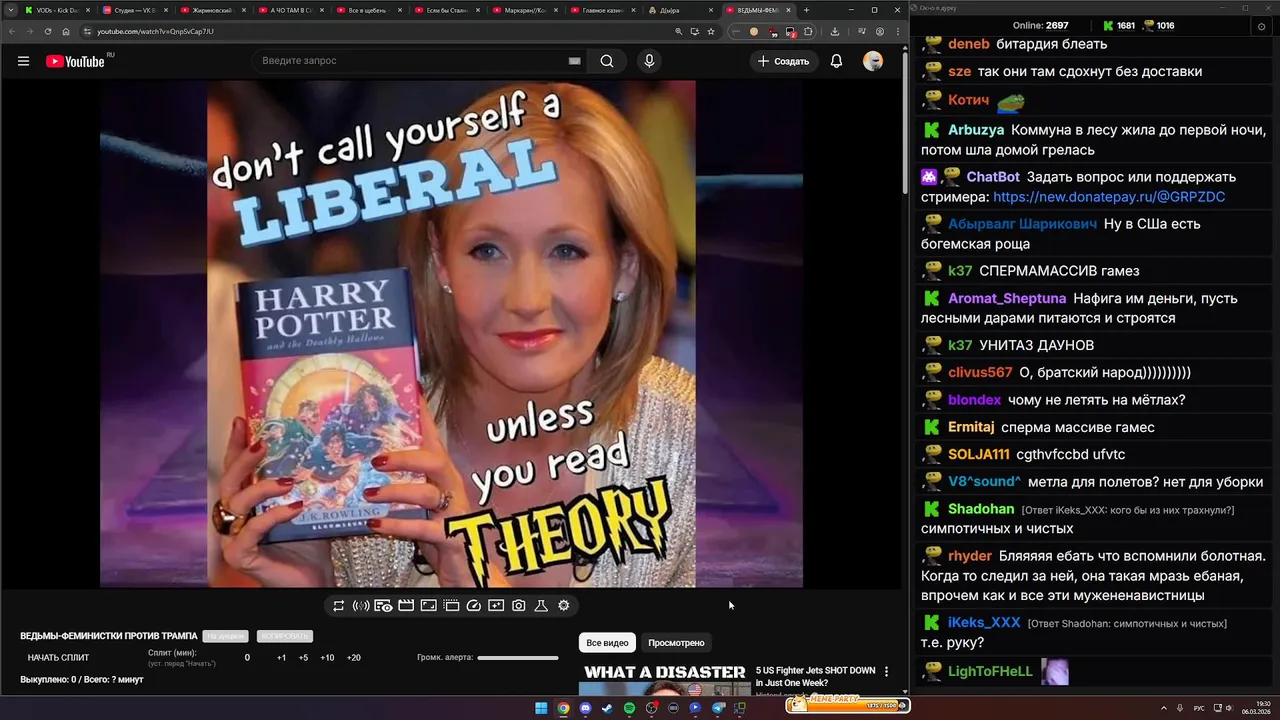Start voice search with the microphone icon

click(x=649, y=61)
